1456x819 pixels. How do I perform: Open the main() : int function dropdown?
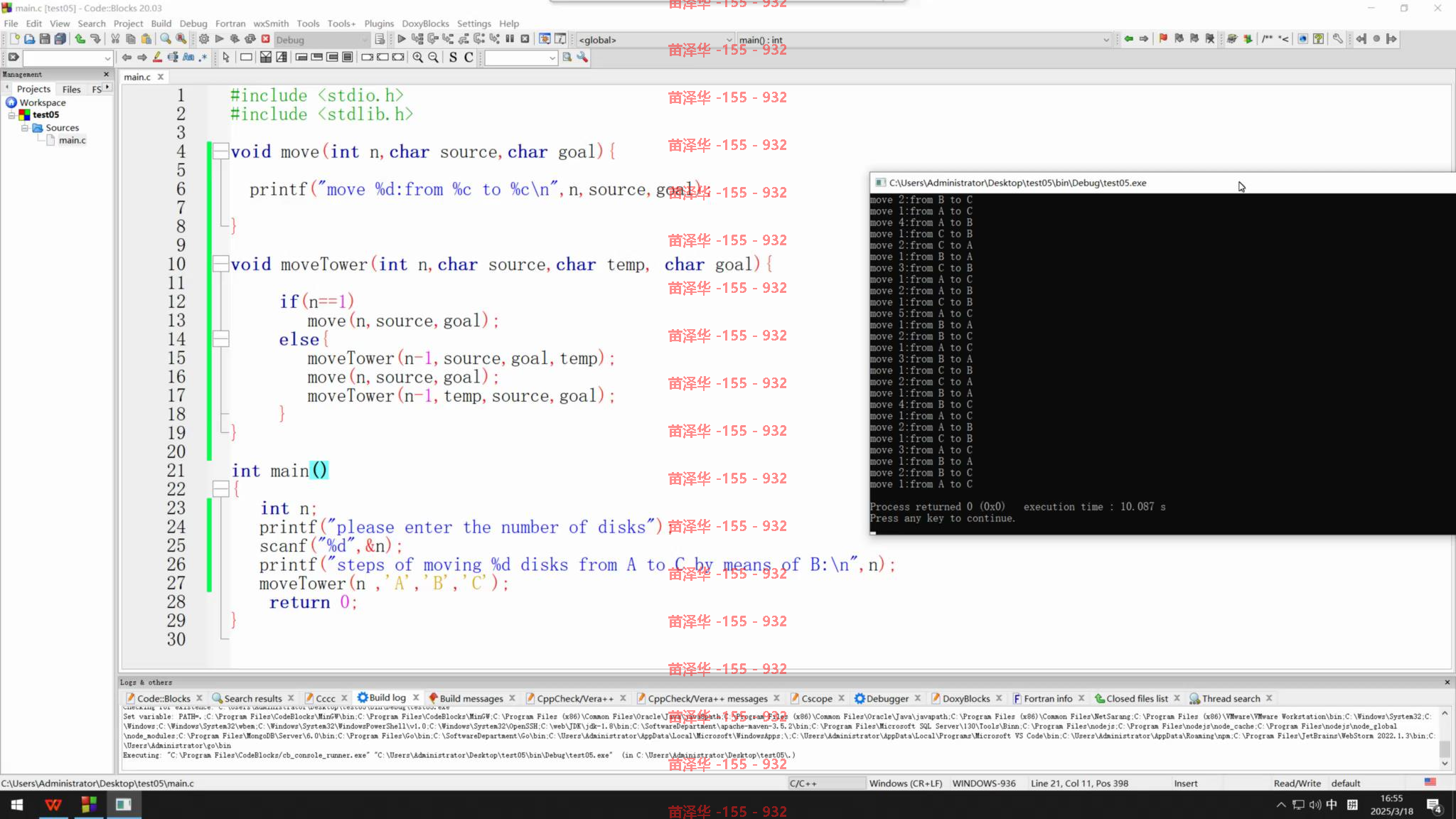coord(924,40)
